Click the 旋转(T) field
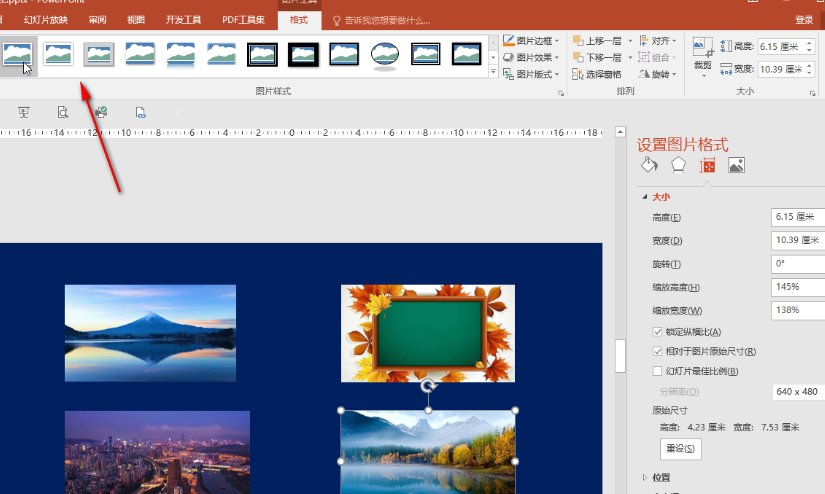Image resolution: width=825 pixels, height=494 pixels. pyautogui.click(x=798, y=264)
